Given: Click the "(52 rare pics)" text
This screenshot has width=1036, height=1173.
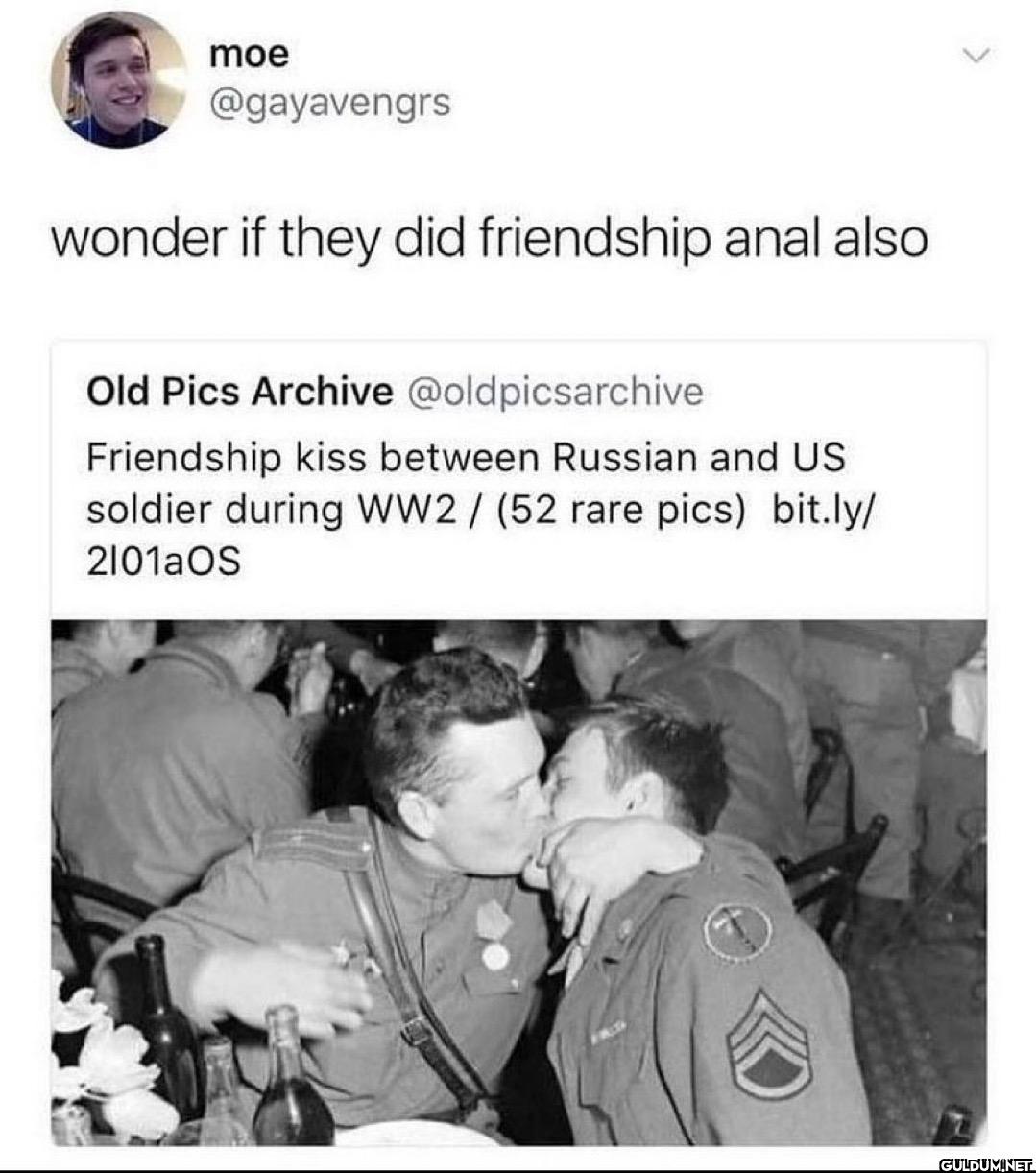Looking at the screenshot, I should point(621,511).
